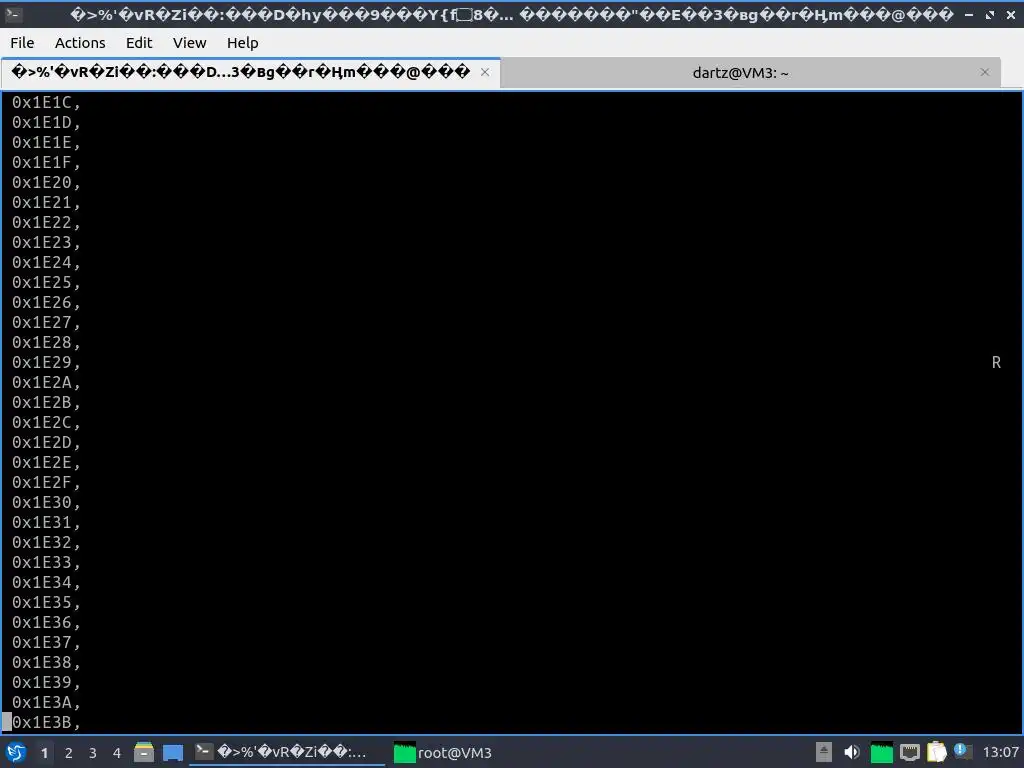Click the removable media eject tray icon
Screen dimensions: 1024x768
click(824, 752)
